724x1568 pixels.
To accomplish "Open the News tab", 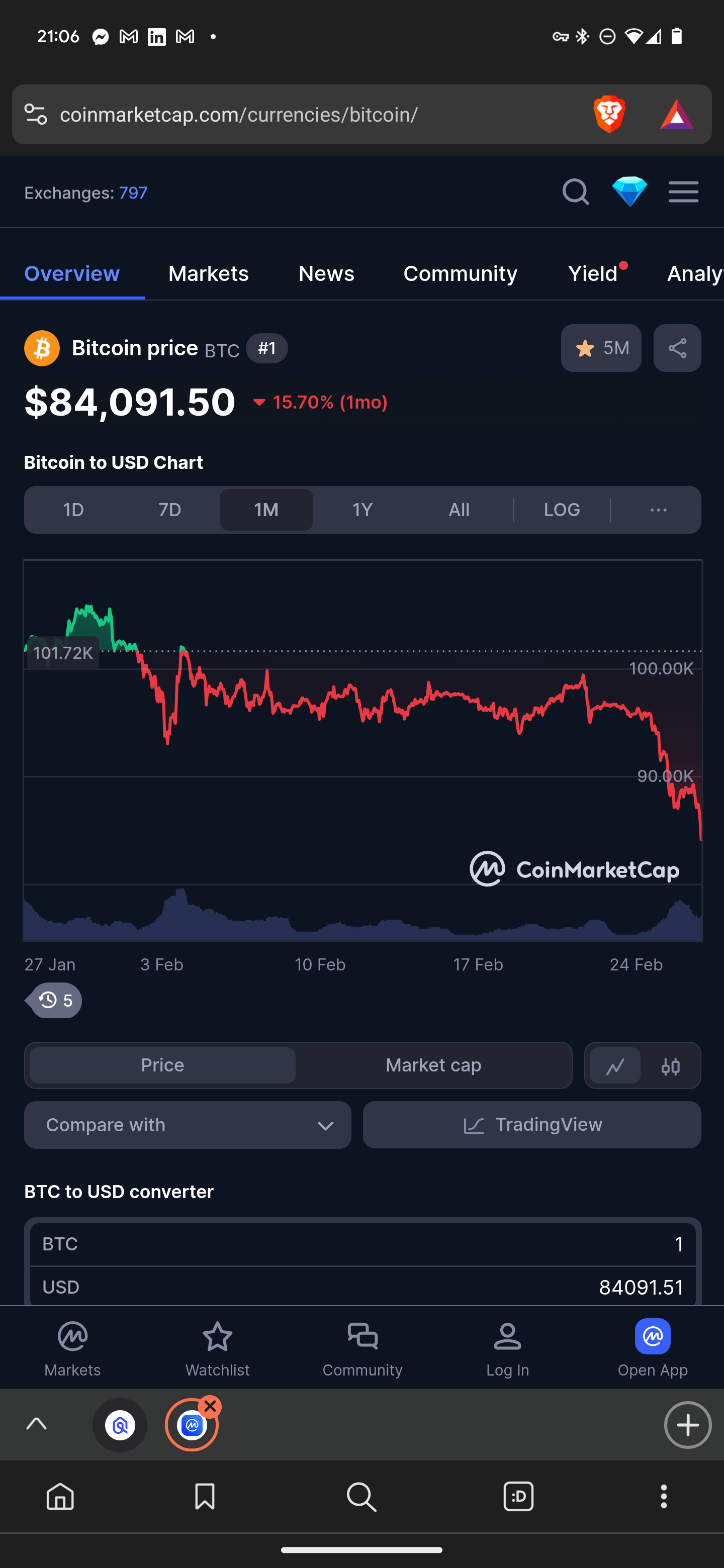I will coord(326,274).
